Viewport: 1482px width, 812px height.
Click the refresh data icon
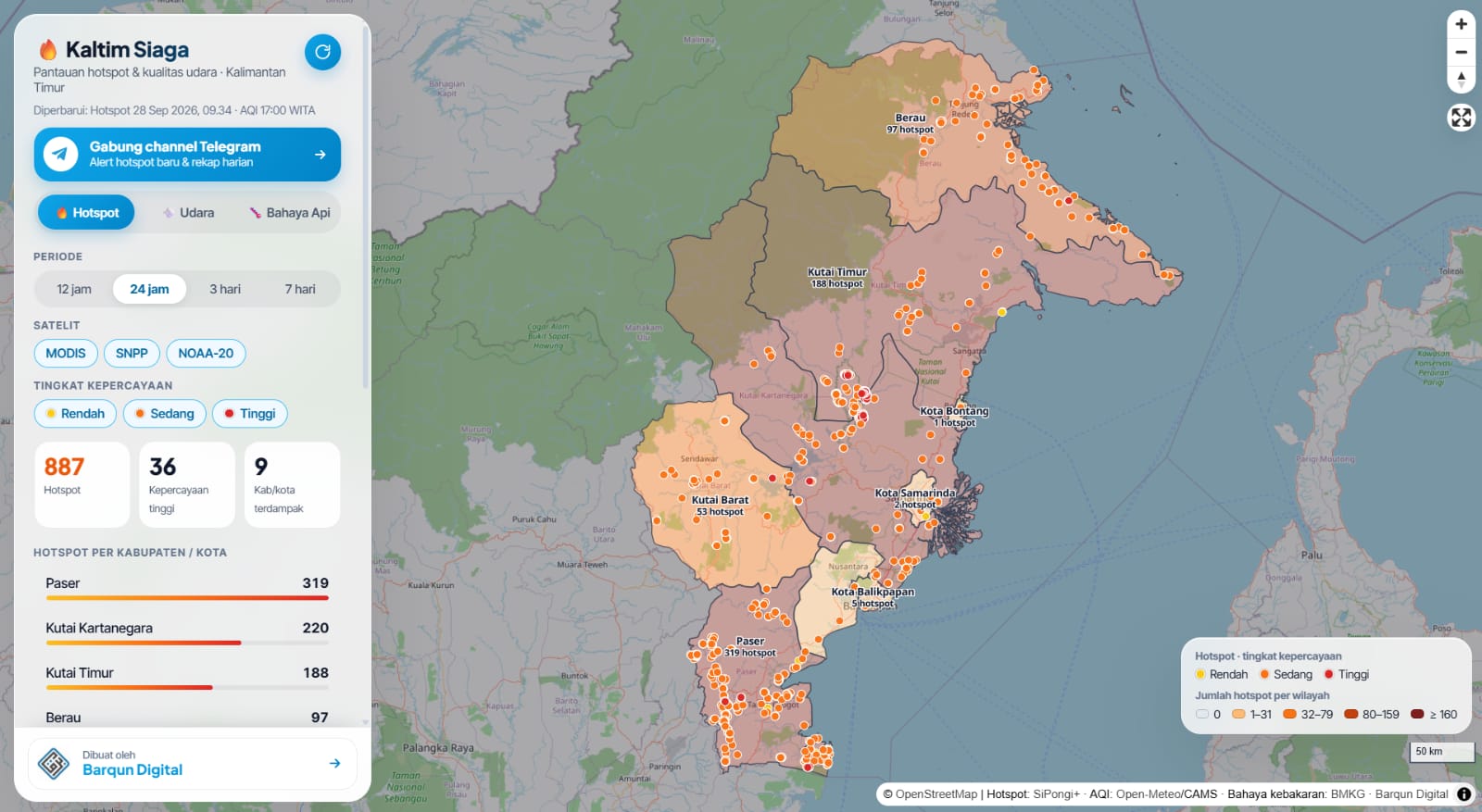322,52
